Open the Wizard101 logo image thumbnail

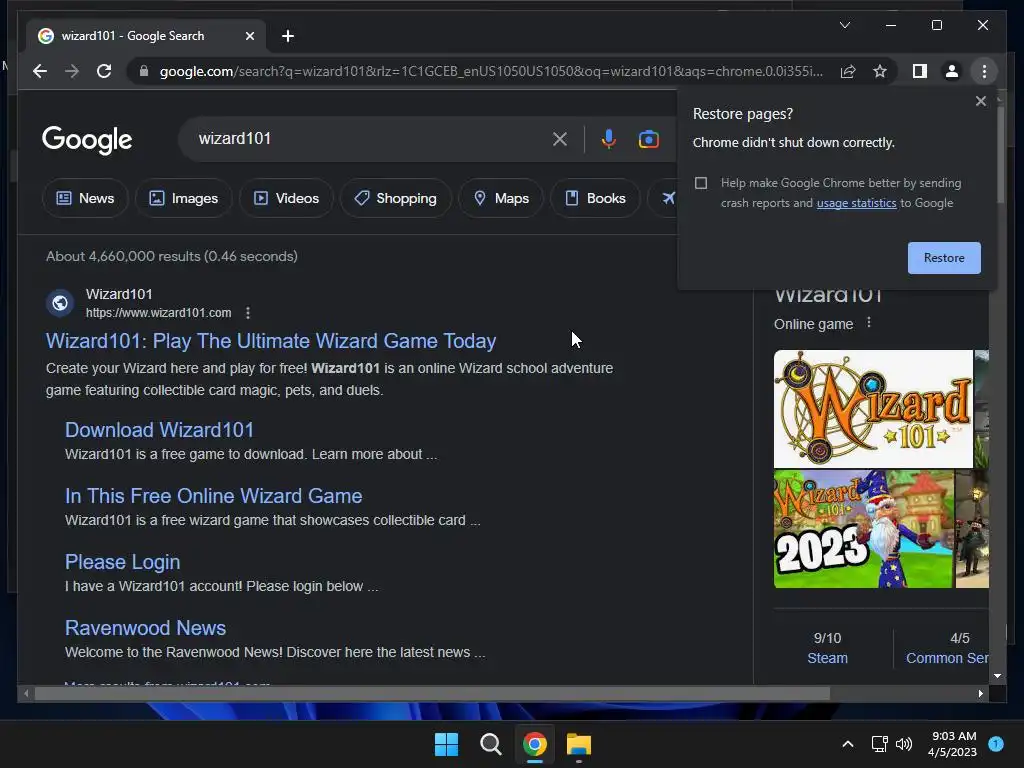pos(873,409)
